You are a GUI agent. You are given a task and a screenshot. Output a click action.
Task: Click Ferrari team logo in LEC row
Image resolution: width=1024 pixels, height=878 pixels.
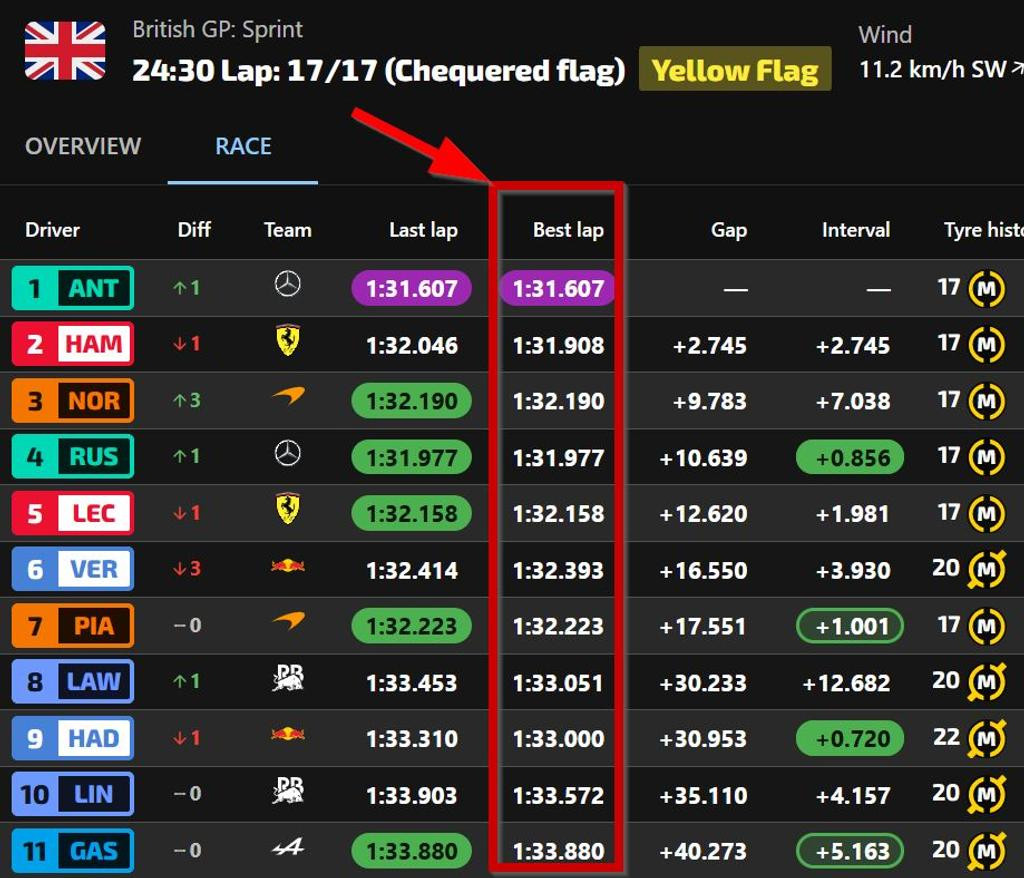pyautogui.click(x=288, y=509)
